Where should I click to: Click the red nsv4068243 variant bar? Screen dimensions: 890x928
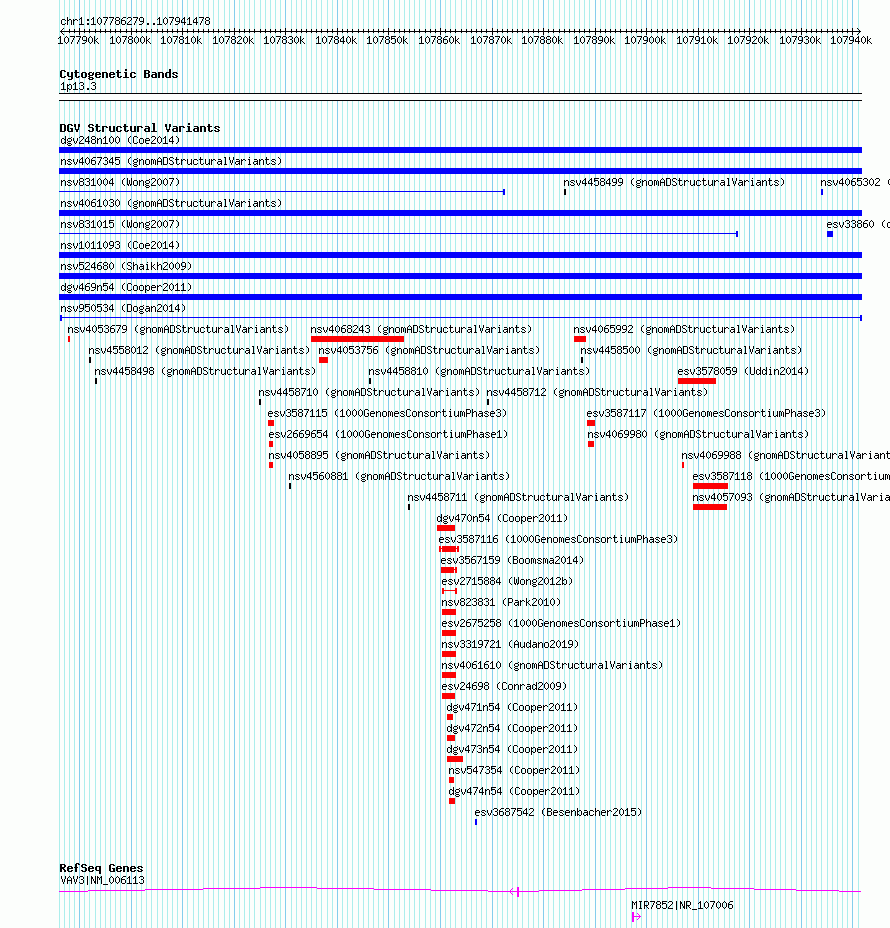click(x=357, y=339)
